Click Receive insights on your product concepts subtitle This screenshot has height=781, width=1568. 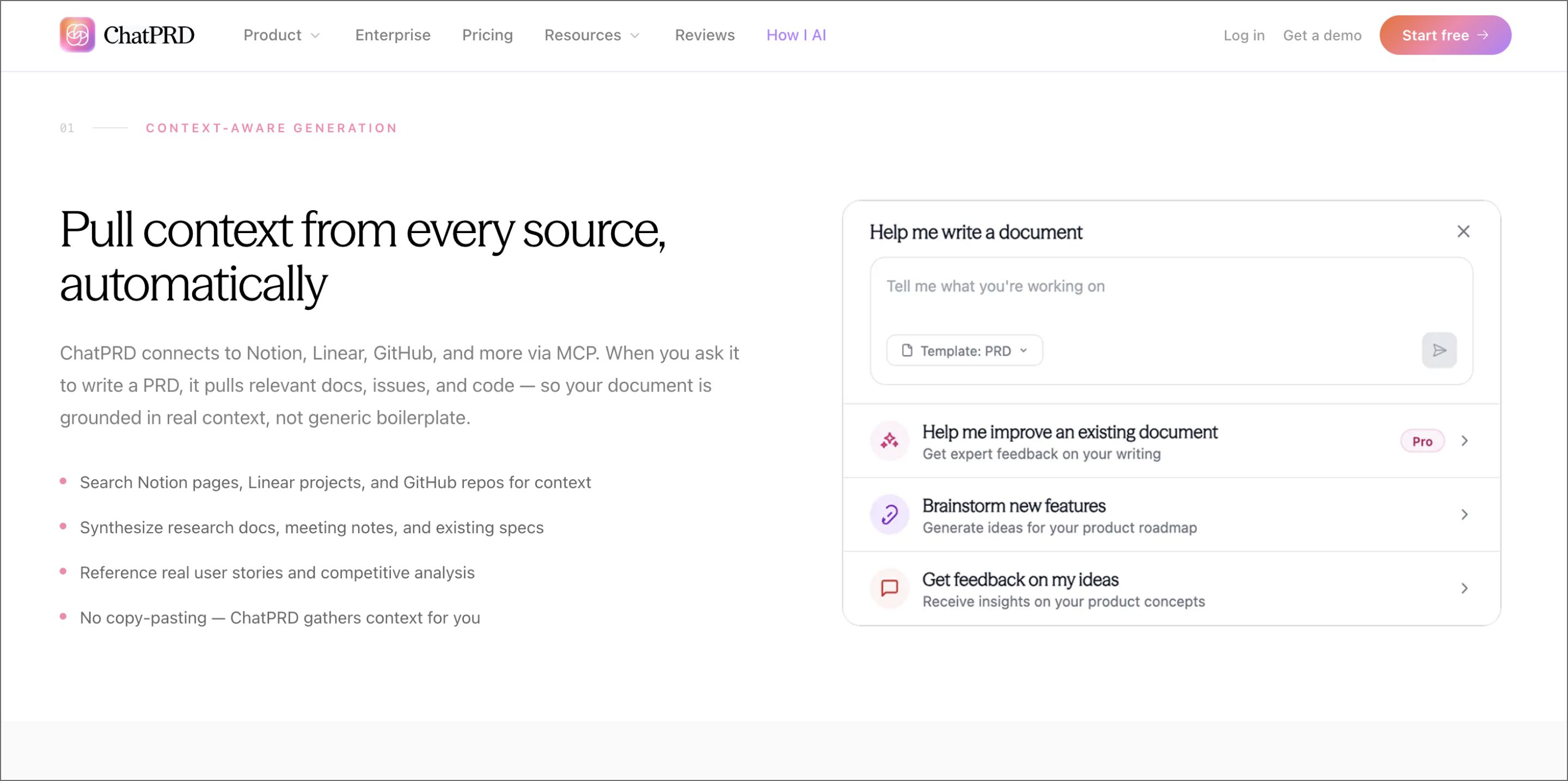pos(1063,601)
